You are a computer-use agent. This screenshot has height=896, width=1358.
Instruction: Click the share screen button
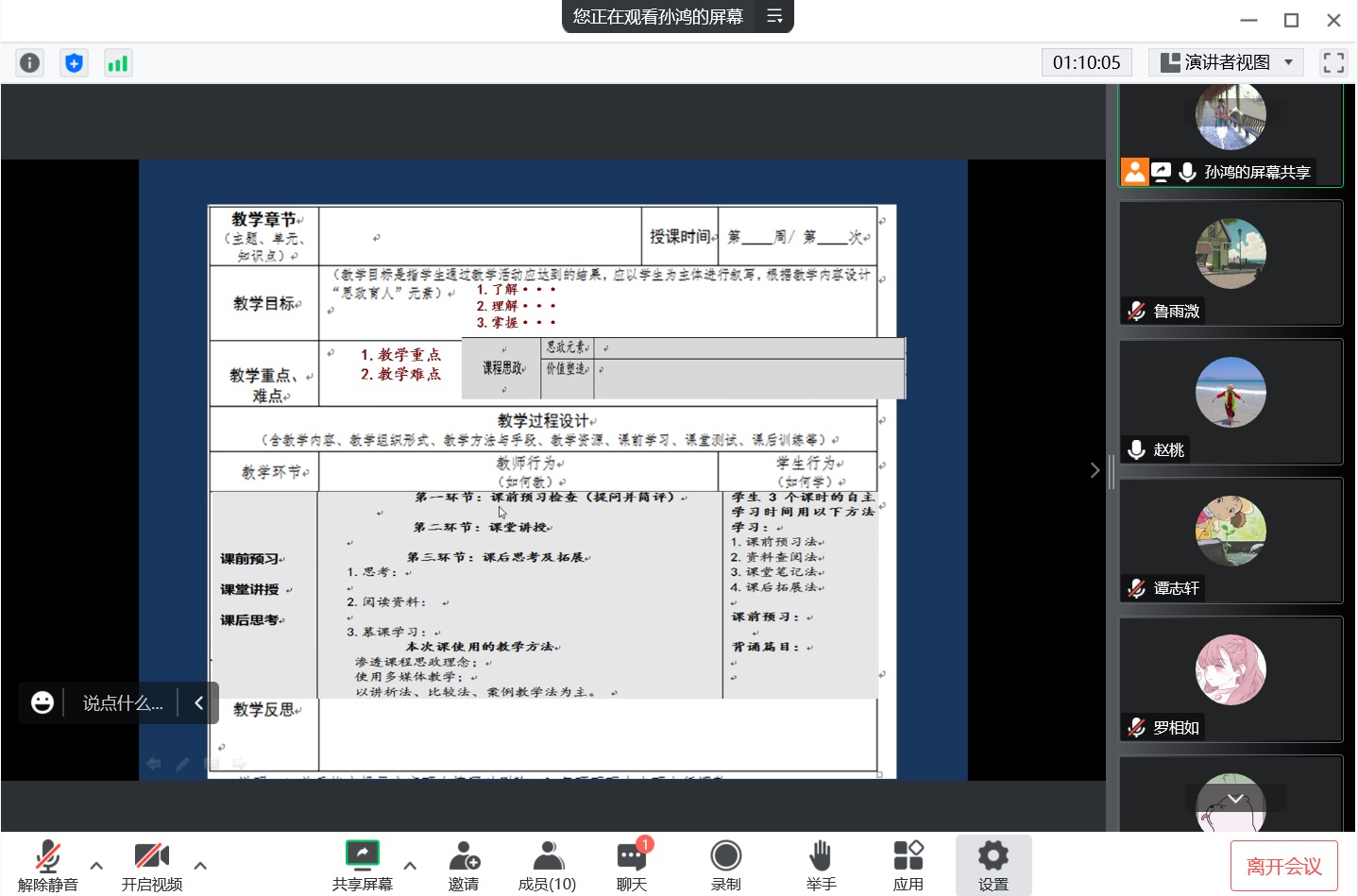coord(362,865)
